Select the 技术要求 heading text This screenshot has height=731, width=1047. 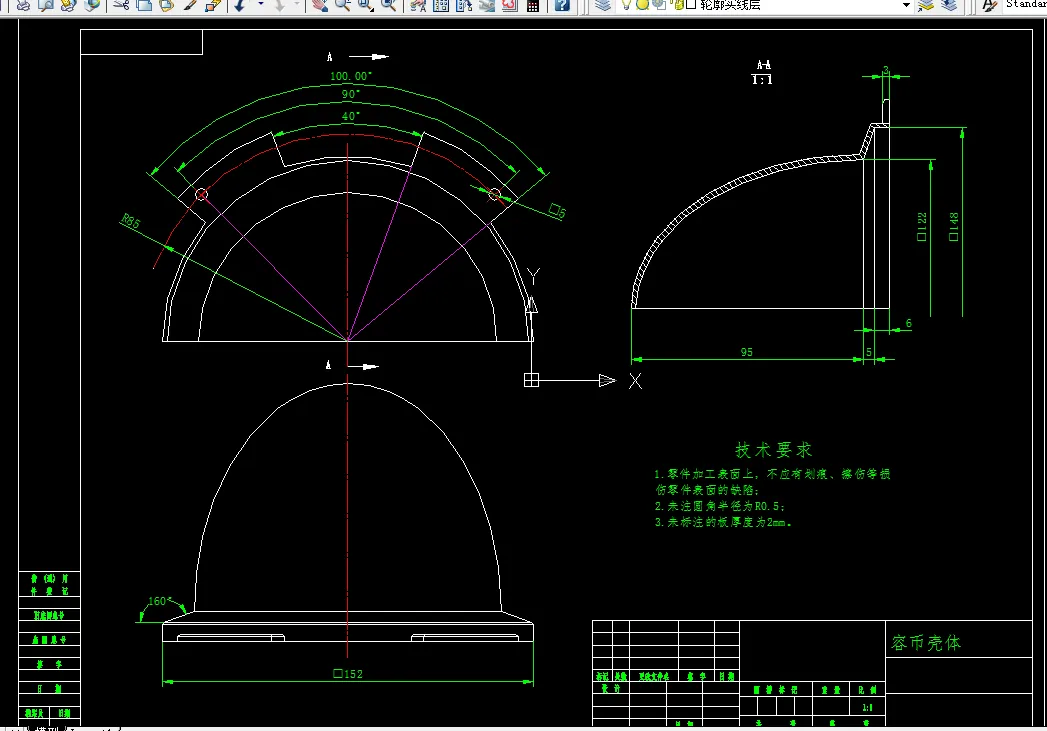tap(773, 450)
